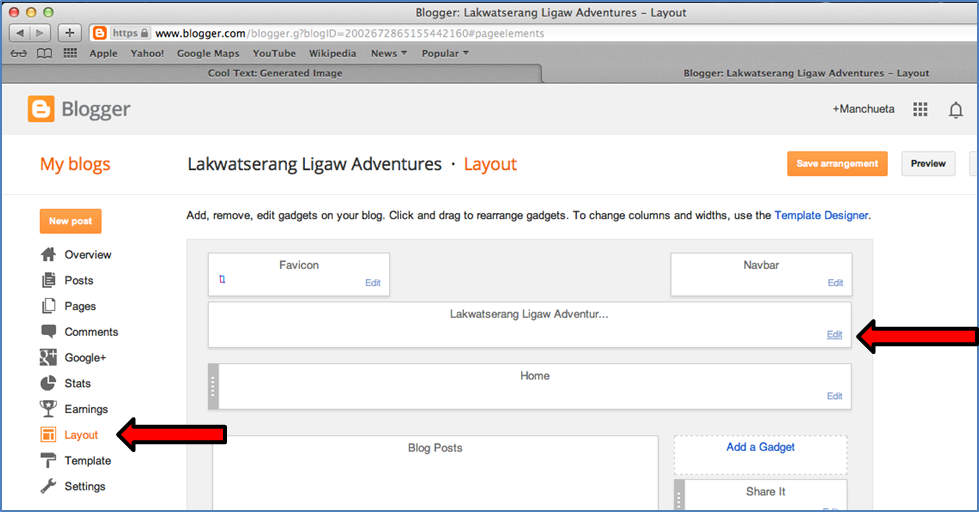Open the notifications bell icon

click(x=955, y=110)
